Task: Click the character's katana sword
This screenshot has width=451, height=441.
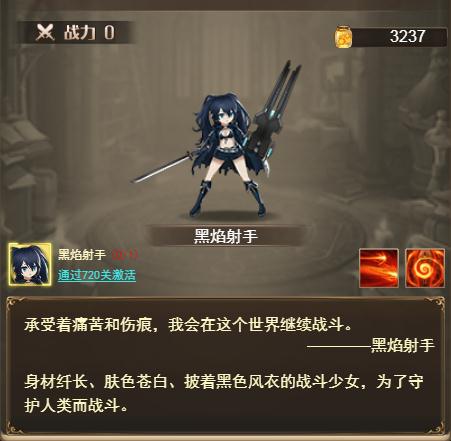Action: [163, 167]
